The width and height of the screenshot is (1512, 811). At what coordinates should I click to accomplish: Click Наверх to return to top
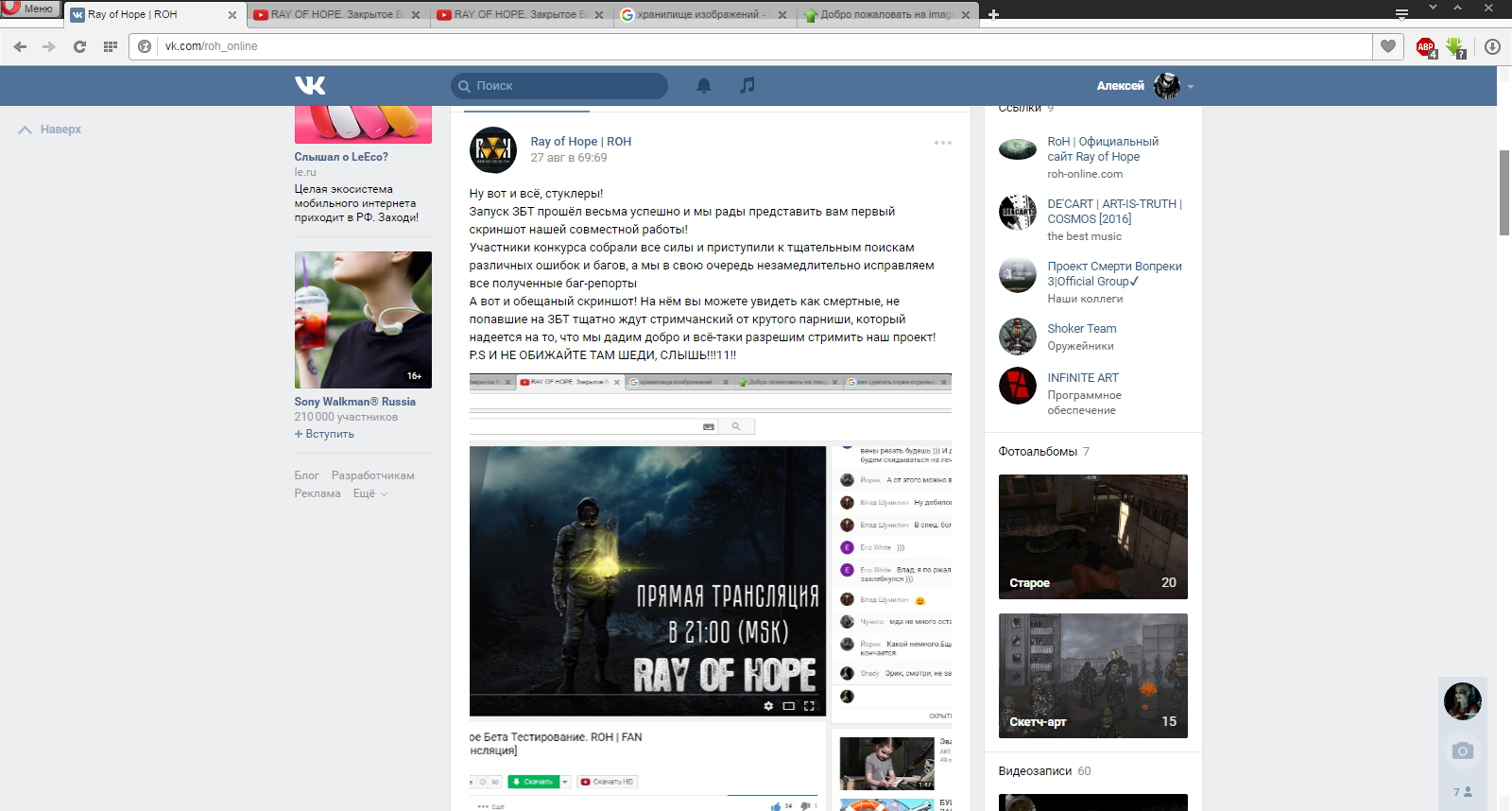50,129
